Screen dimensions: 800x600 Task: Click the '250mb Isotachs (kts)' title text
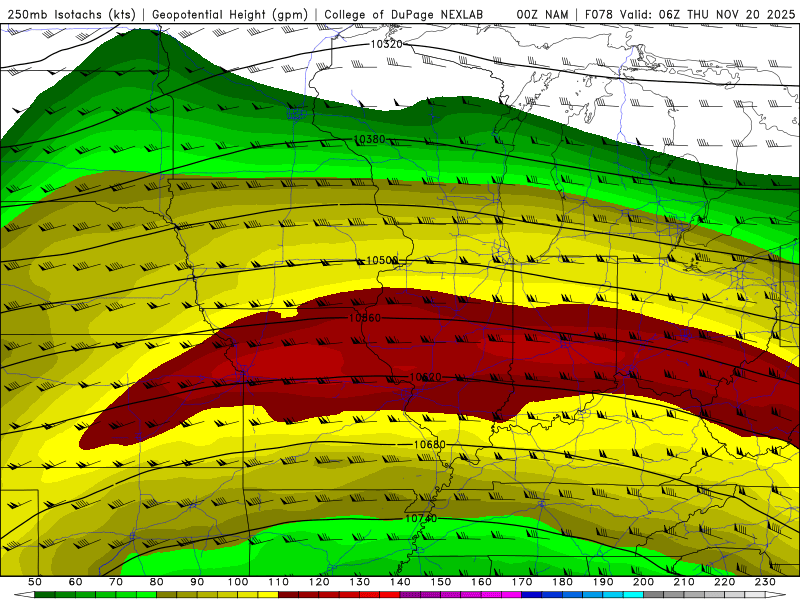(71, 15)
